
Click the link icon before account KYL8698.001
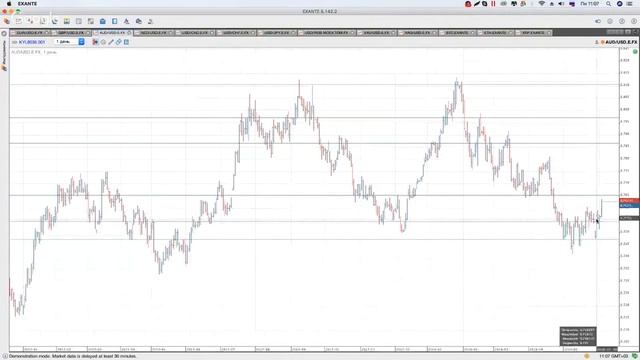pyautogui.click(x=14, y=42)
